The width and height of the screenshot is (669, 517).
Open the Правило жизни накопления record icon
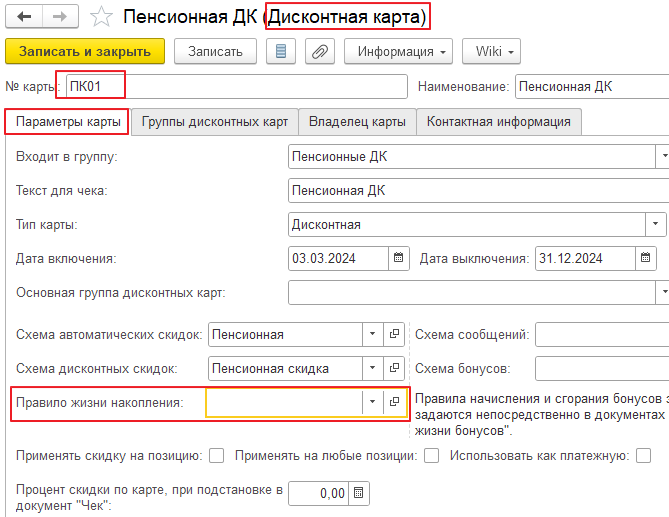coord(394,402)
